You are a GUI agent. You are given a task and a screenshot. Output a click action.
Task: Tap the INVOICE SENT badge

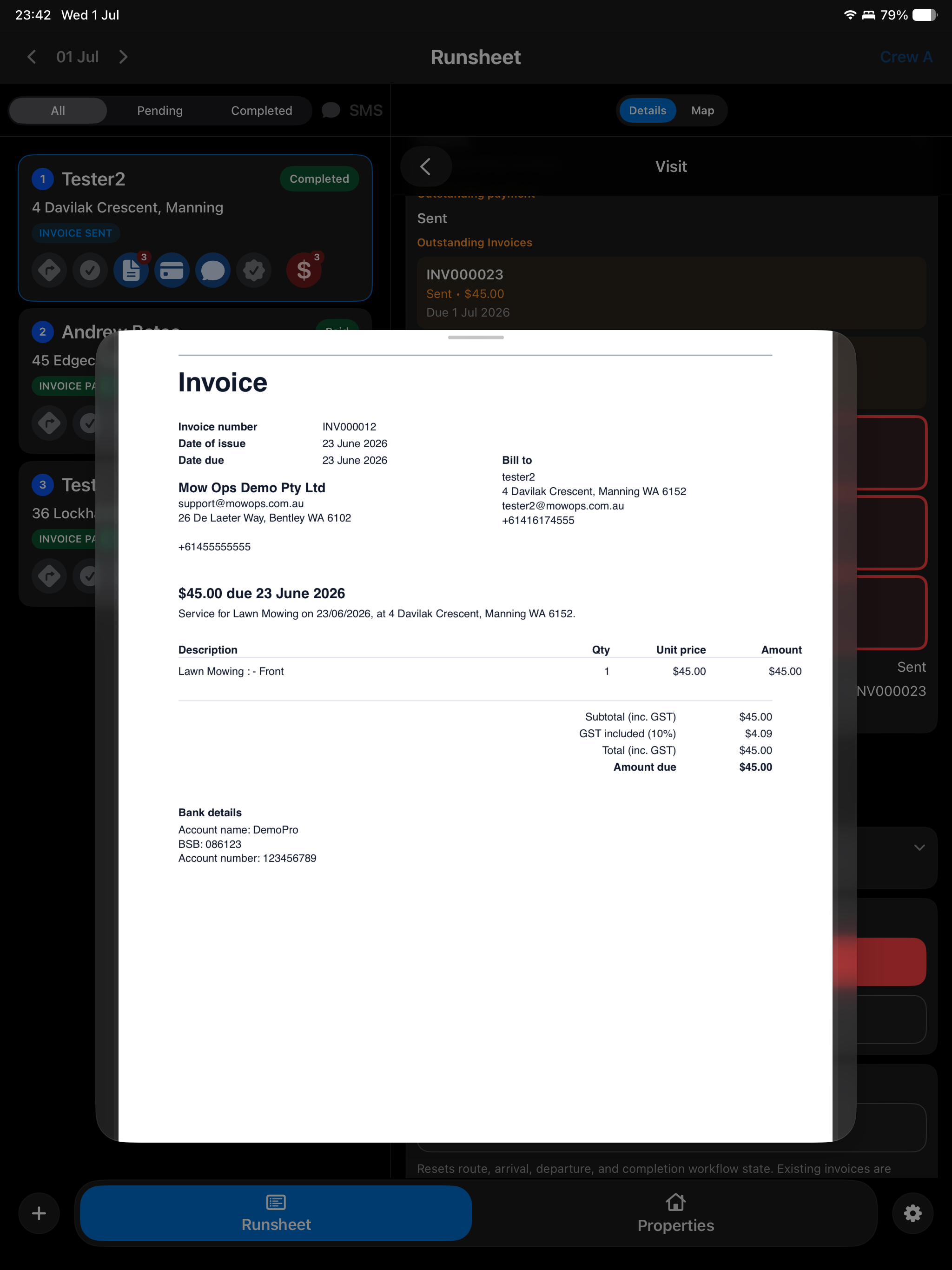click(75, 233)
